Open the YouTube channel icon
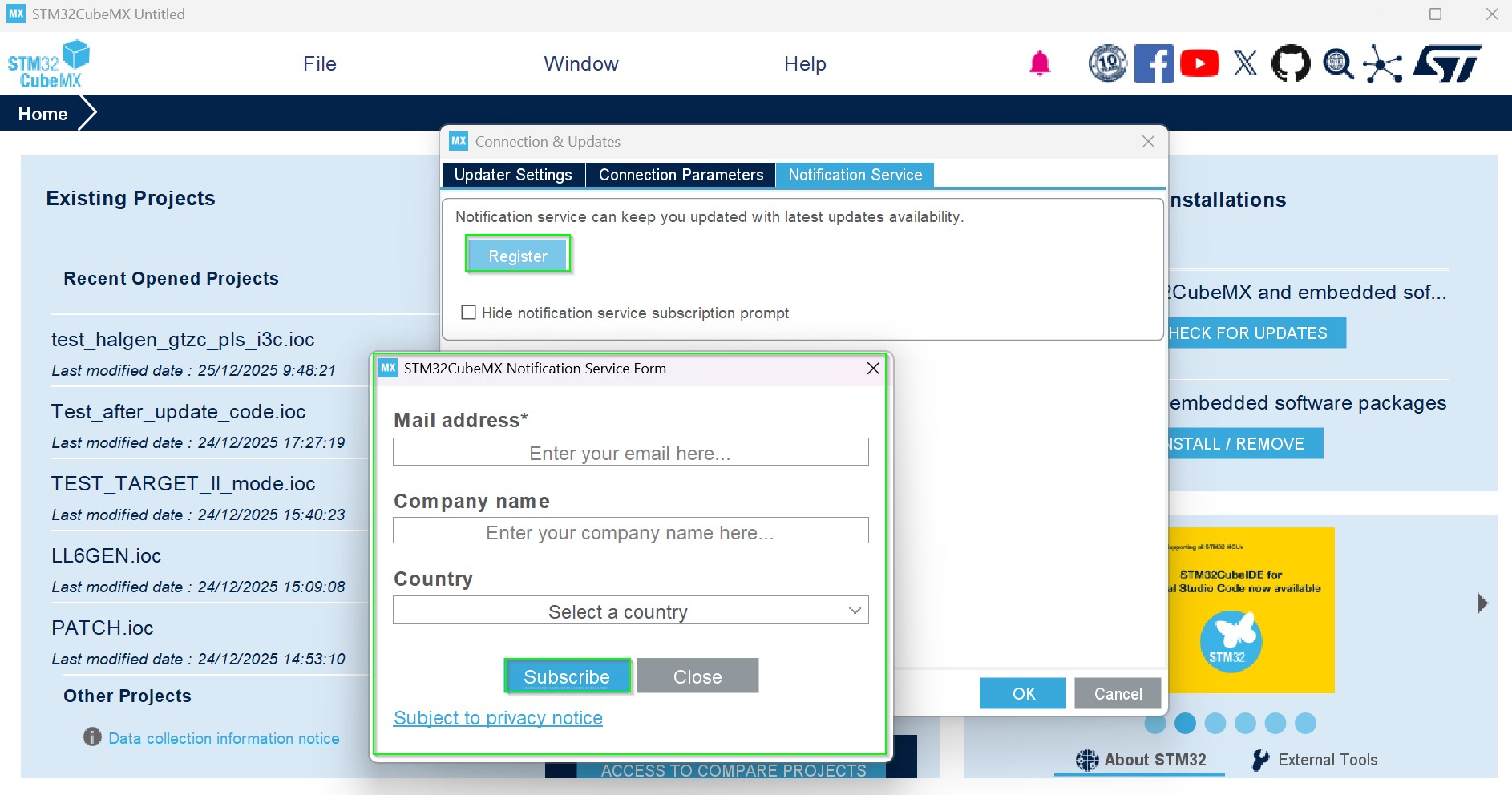Image resolution: width=1512 pixels, height=795 pixels. [1199, 63]
